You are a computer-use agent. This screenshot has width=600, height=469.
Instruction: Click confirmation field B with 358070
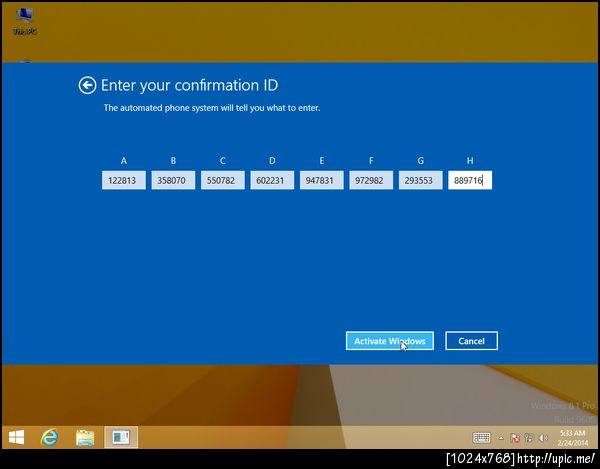(173, 180)
